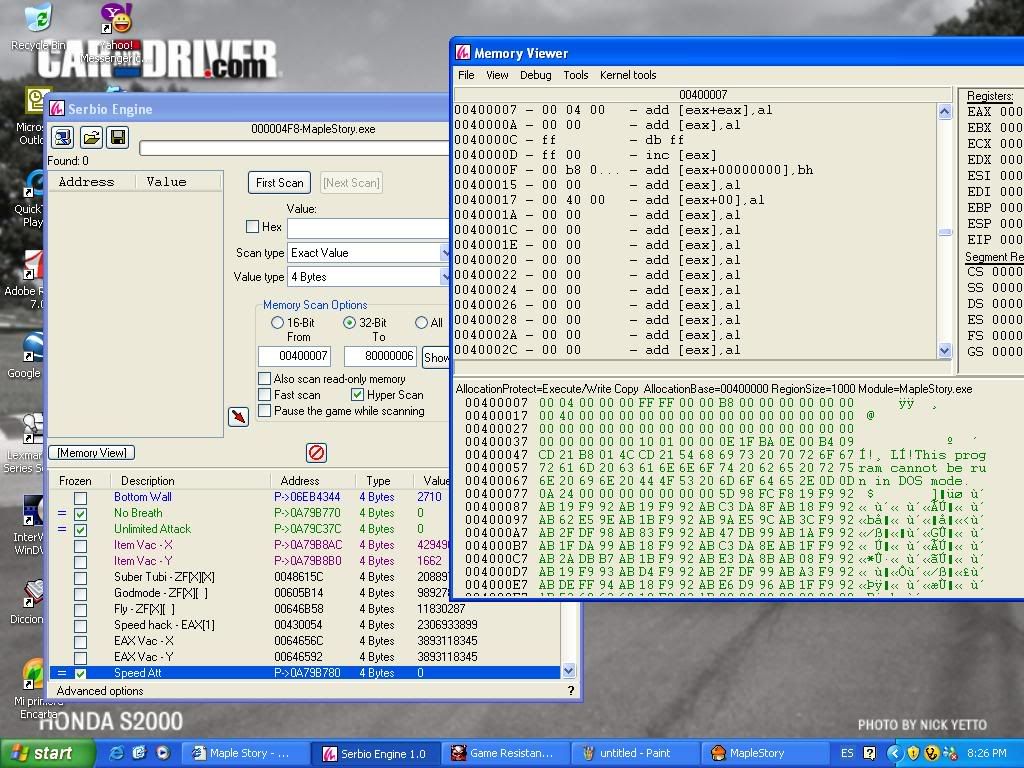Viewport: 1024px width, 768px height.
Task: Click Advanced options label
Action: pyautogui.click(x=100, y=691)
